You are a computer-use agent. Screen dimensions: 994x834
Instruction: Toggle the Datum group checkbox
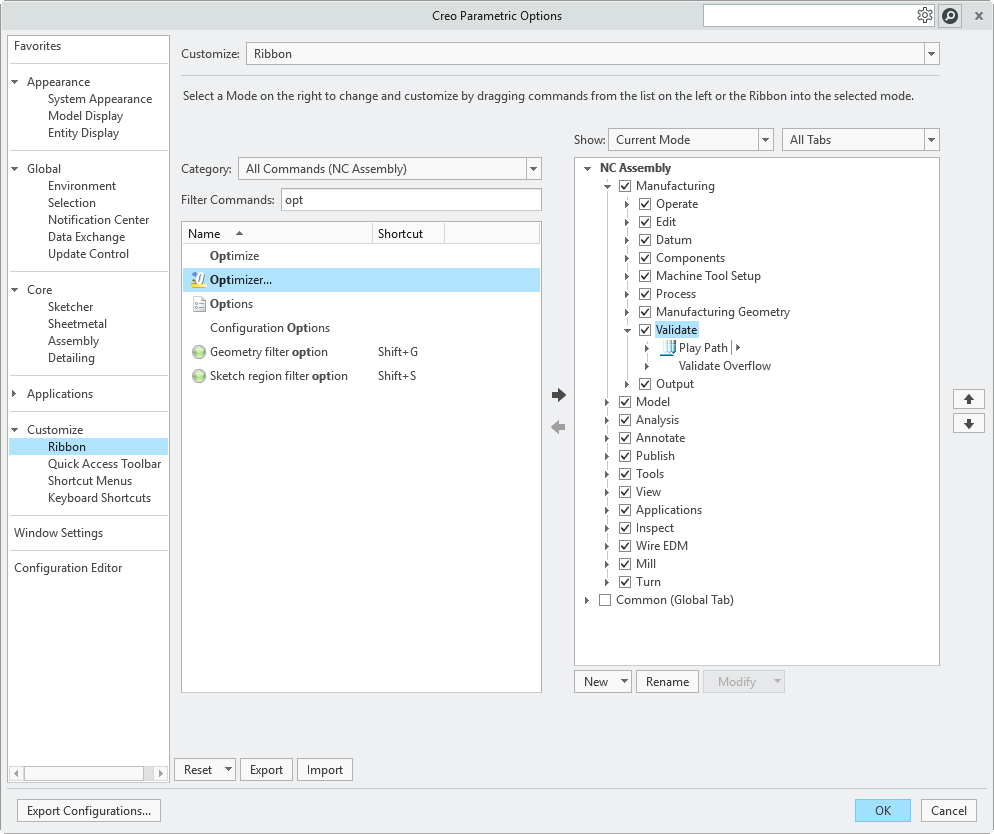[x=645, y=240]
